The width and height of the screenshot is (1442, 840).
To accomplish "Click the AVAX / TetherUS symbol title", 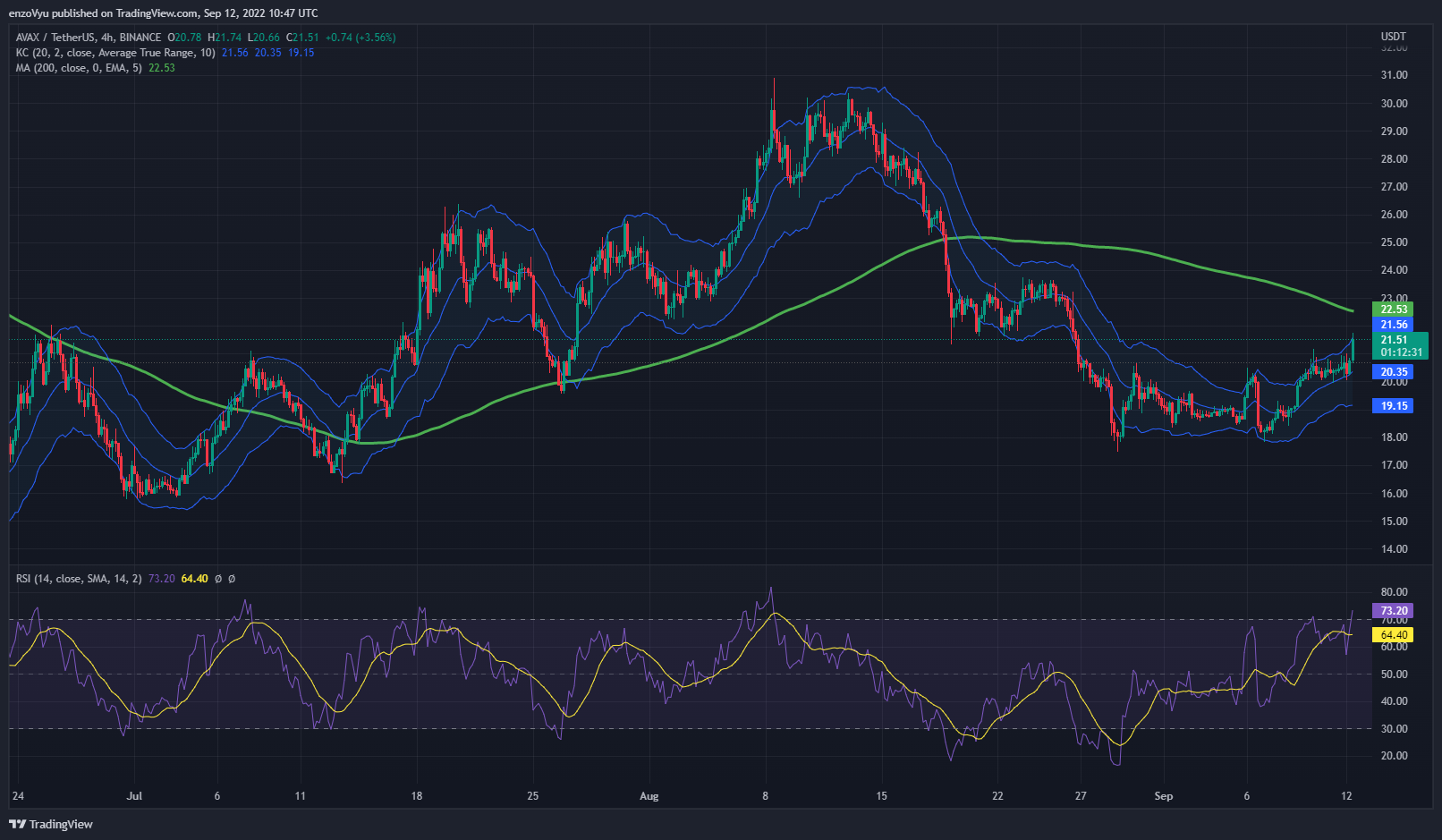I will click(x=89, y=38).
